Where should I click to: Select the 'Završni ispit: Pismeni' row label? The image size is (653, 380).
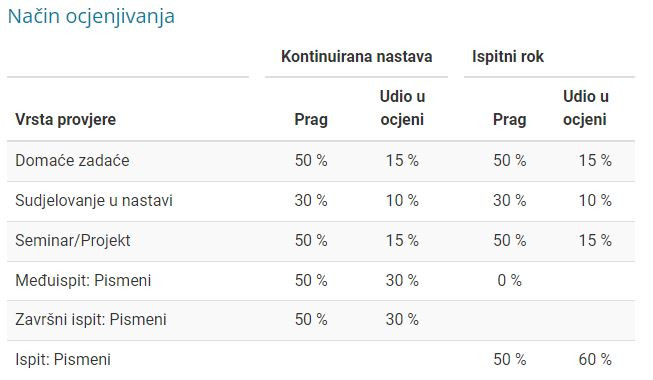[91, 320]
